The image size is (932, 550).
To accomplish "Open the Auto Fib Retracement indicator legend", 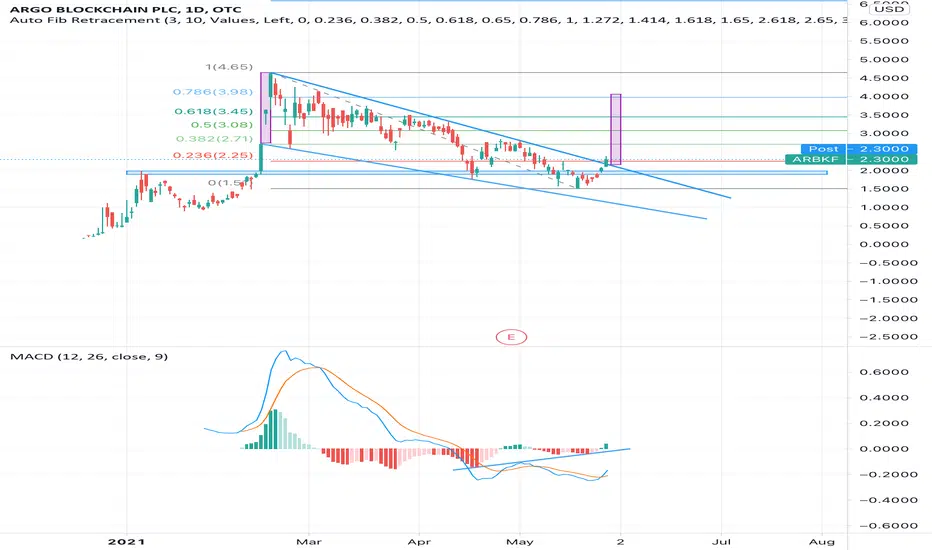I will coord(428,20).
